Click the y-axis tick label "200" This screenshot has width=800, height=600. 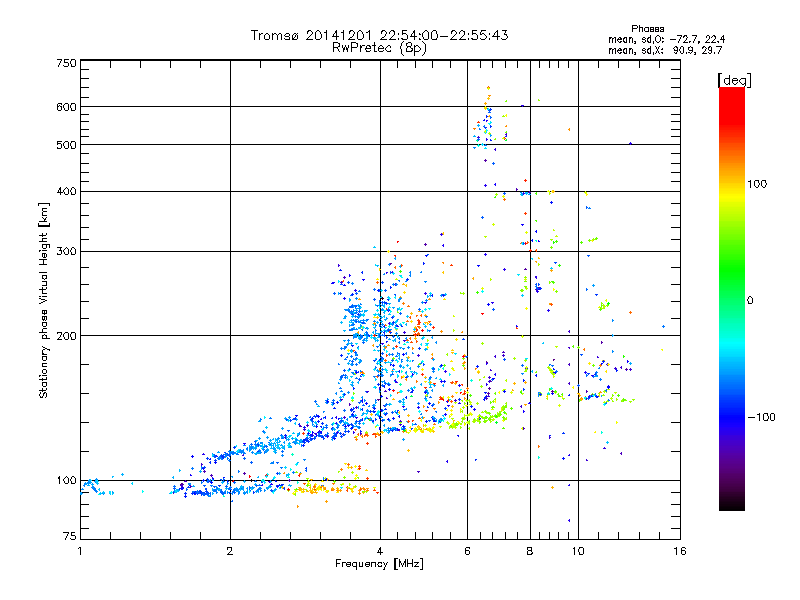(x=67, y=336)
